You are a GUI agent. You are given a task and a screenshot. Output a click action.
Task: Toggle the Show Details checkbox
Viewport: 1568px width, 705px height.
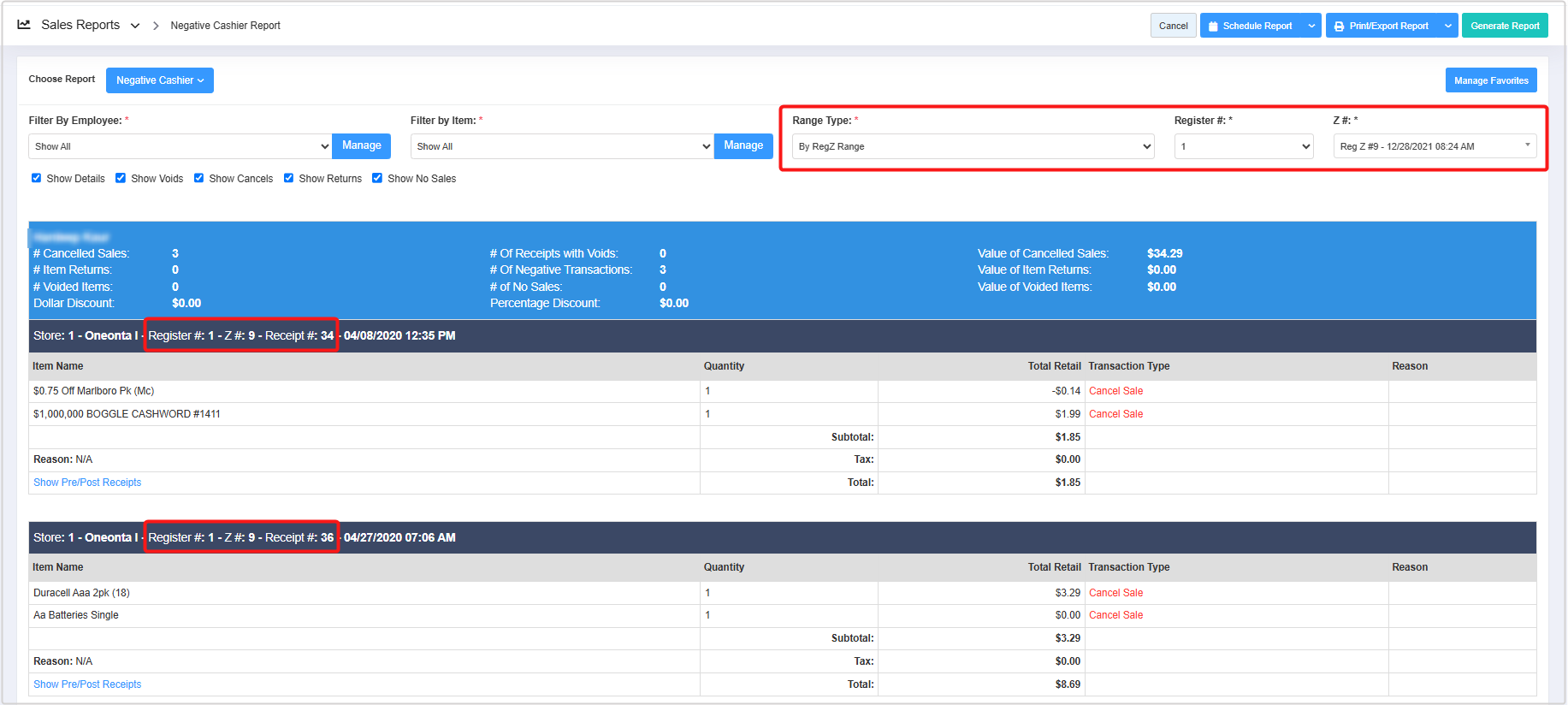coord(36,178)
